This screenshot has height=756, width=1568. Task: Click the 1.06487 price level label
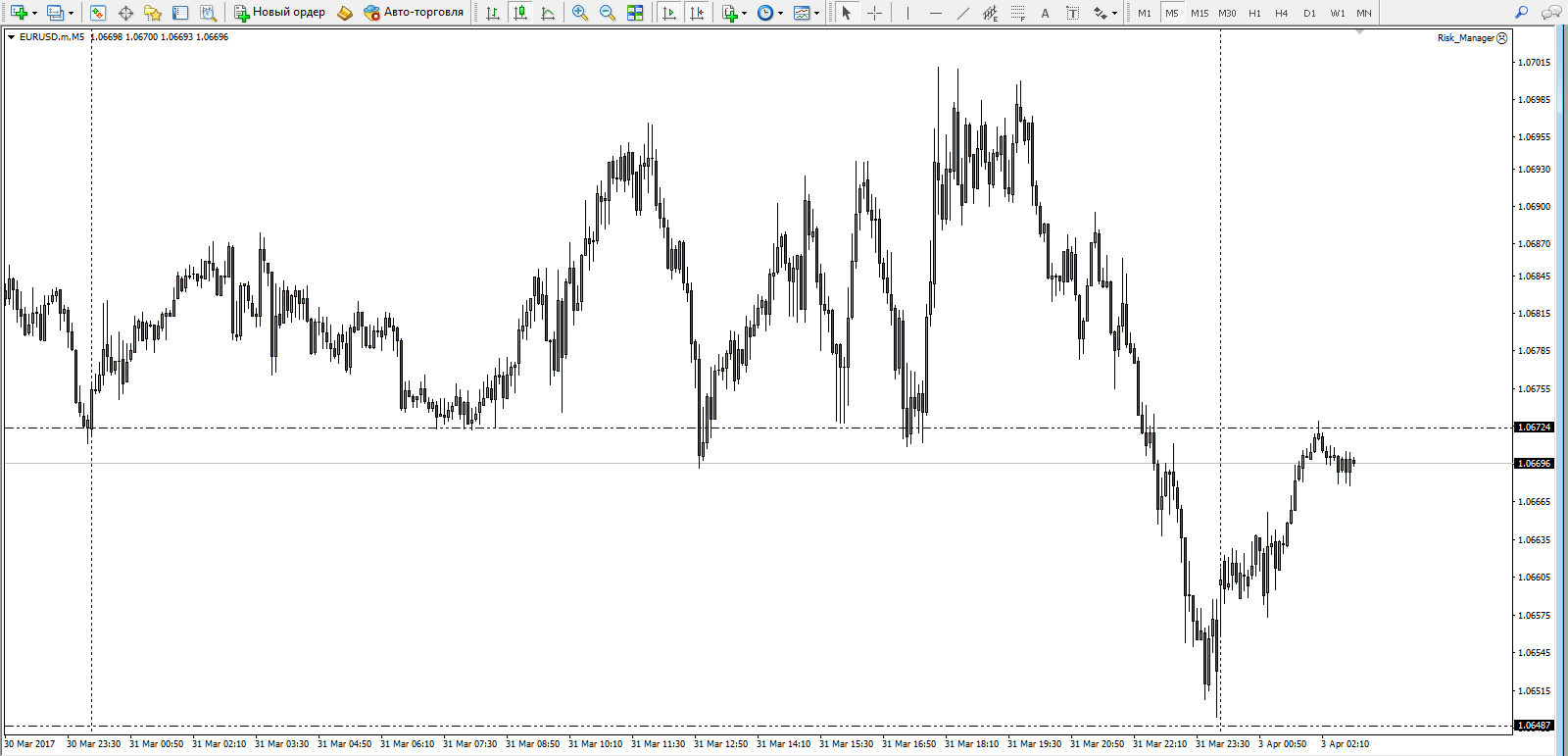[x=1534, y=726]
